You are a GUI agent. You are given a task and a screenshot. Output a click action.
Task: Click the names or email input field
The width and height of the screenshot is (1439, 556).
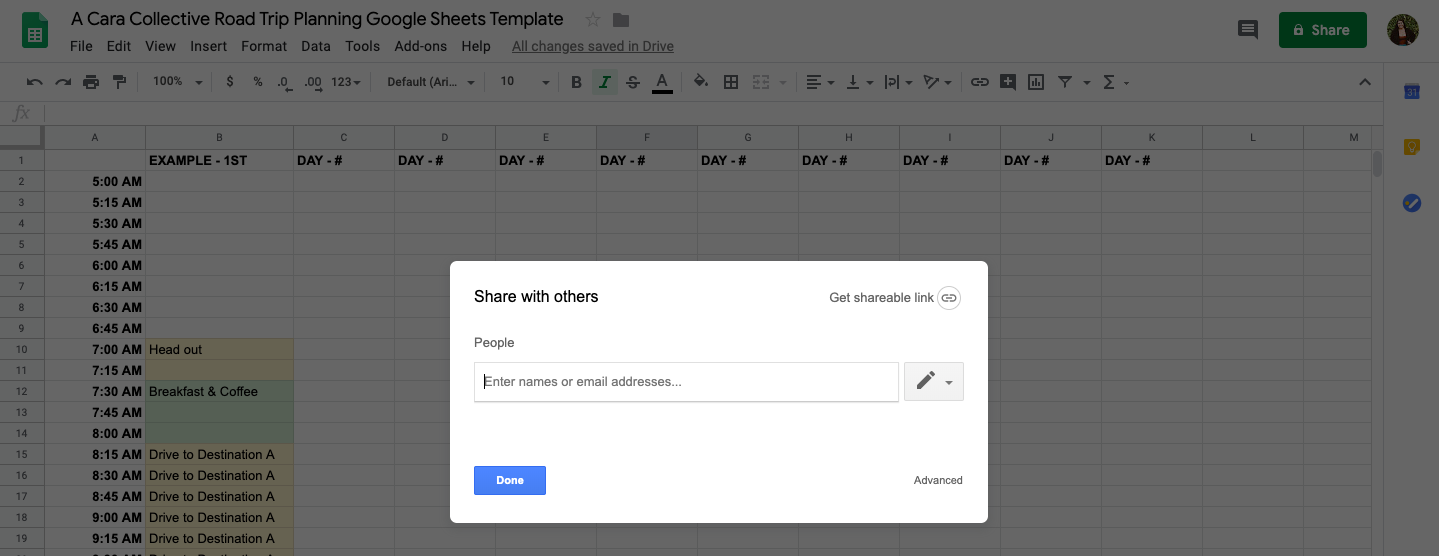point(686,382)
